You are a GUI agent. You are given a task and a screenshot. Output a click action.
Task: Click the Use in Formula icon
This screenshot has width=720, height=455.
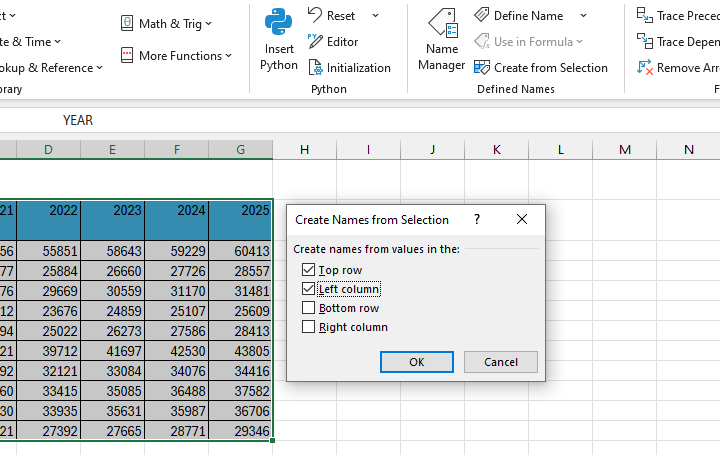[481, 41]
